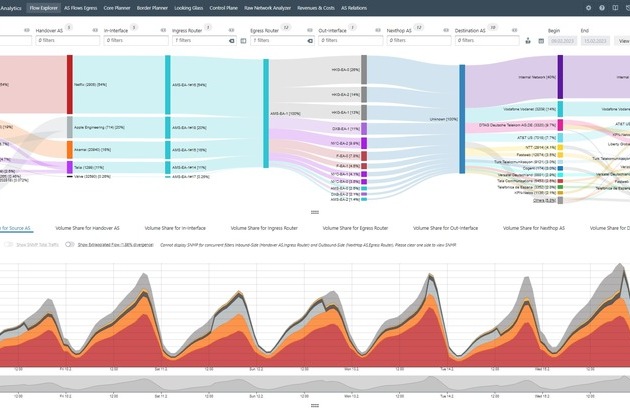Open the help question mark icon
The image size is (630, 412).
click(x=602, y=8)
